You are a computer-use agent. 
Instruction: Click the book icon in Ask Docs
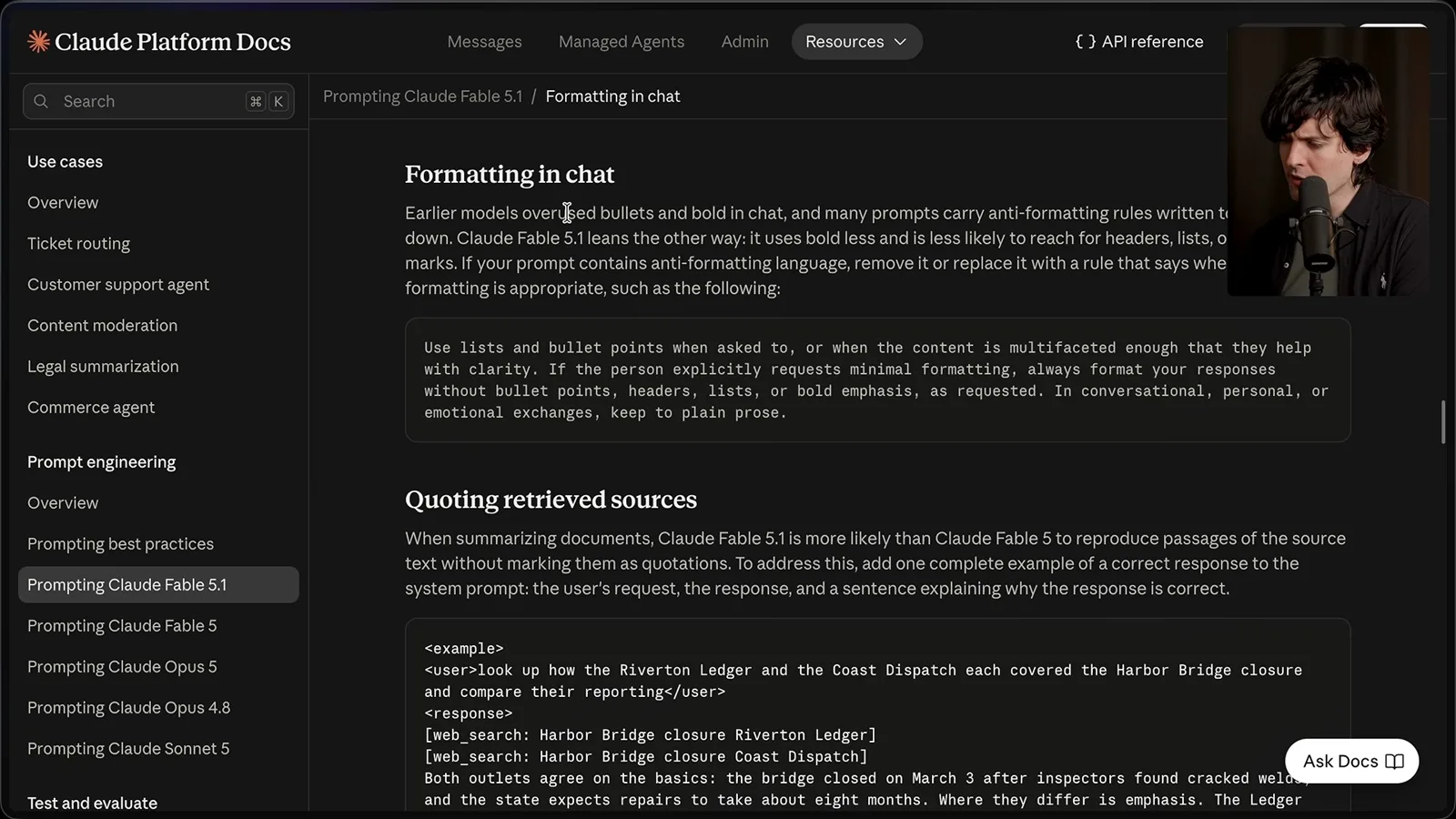tap(1394, 762)
